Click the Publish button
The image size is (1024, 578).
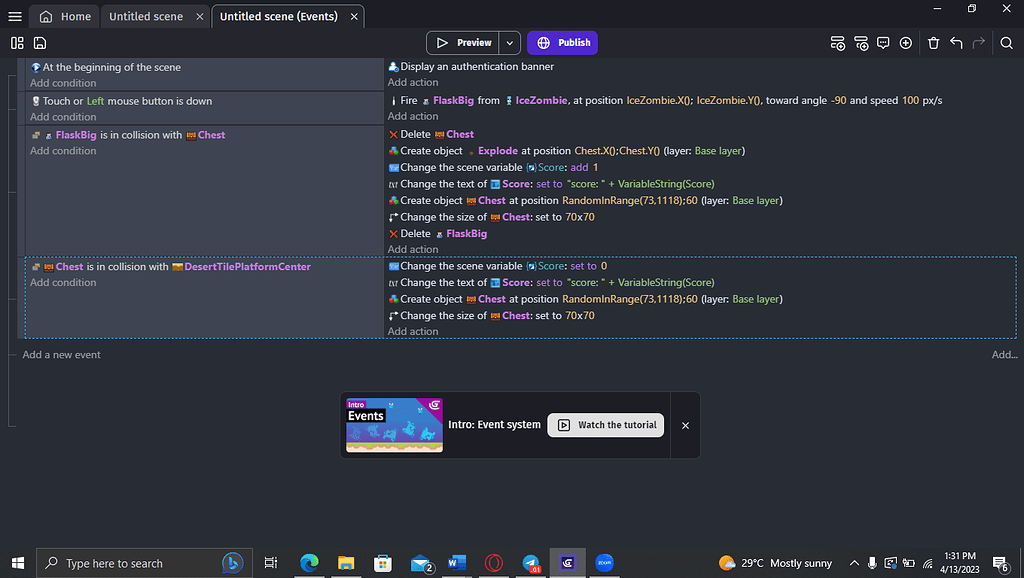pyautogui.click(x=563, y=43)
